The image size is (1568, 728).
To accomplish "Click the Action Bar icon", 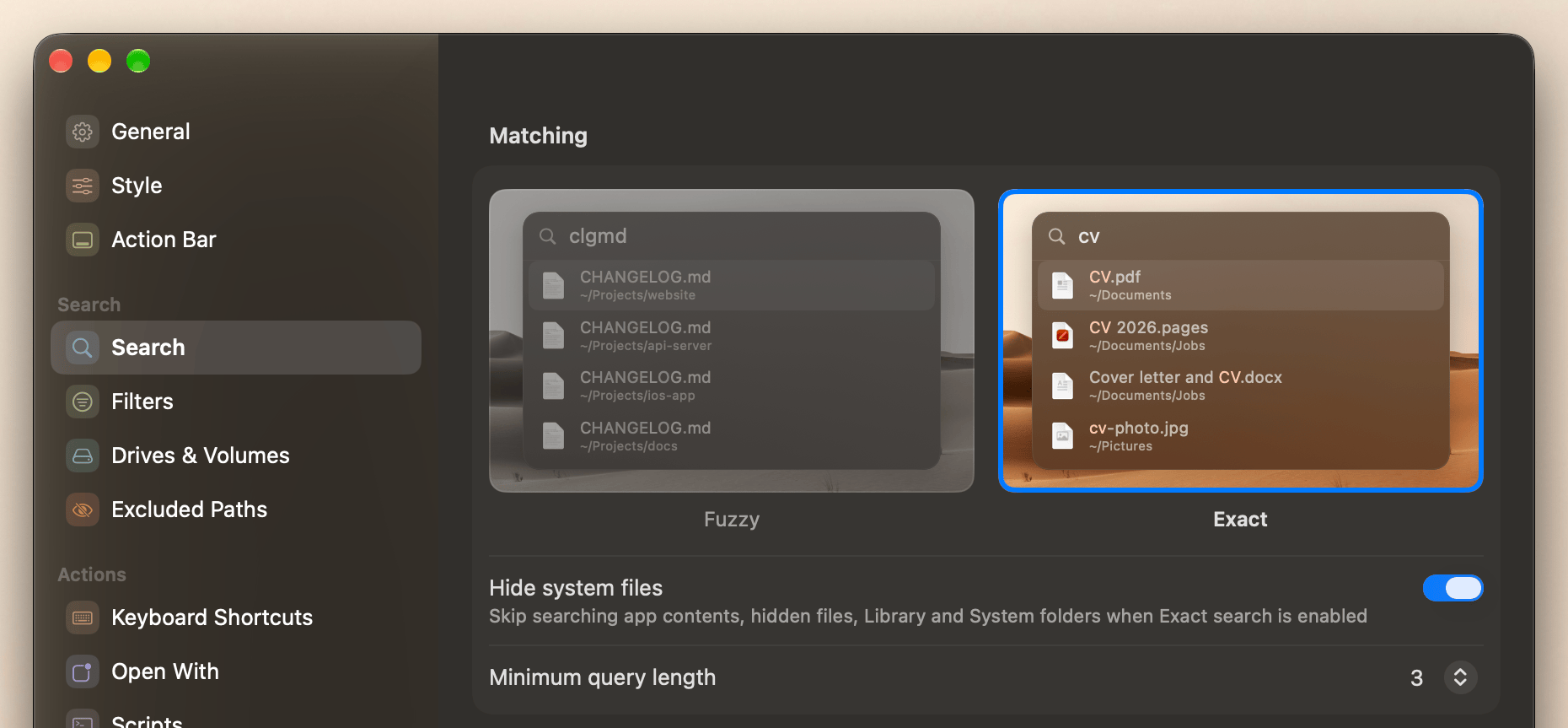I will point(83,240).
